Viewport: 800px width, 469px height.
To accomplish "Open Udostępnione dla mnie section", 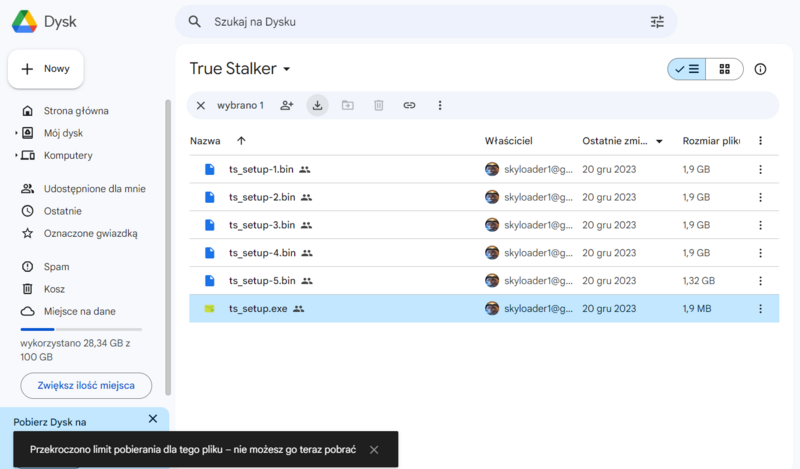I will click(94, 188).
